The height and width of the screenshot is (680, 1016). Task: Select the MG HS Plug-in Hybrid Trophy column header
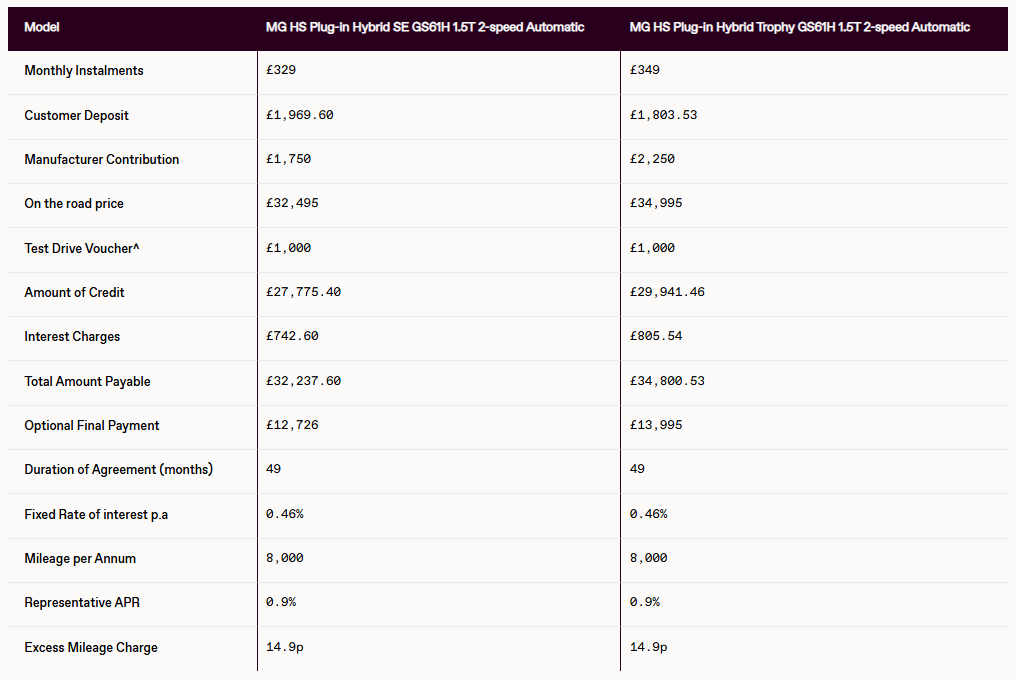click(x=799, y=27)
